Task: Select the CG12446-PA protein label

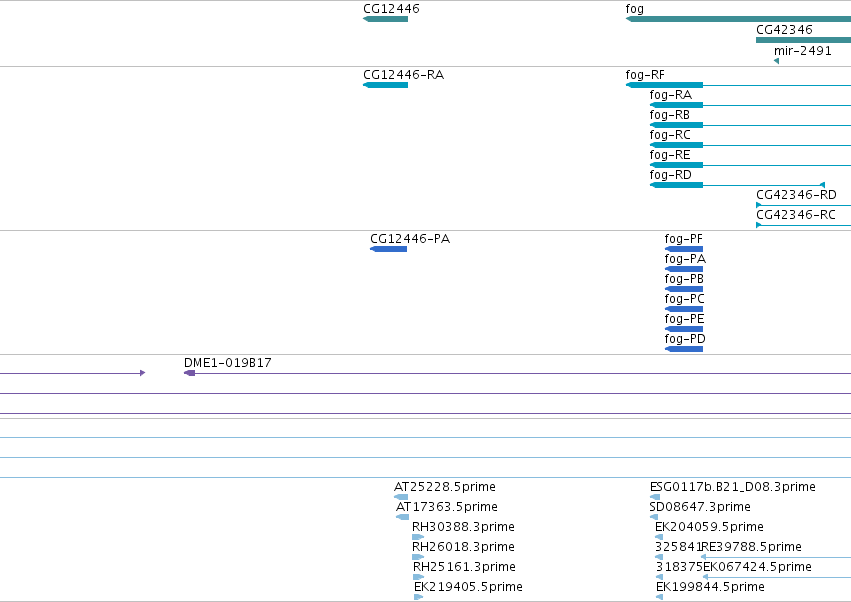Action: pos(410,239)
